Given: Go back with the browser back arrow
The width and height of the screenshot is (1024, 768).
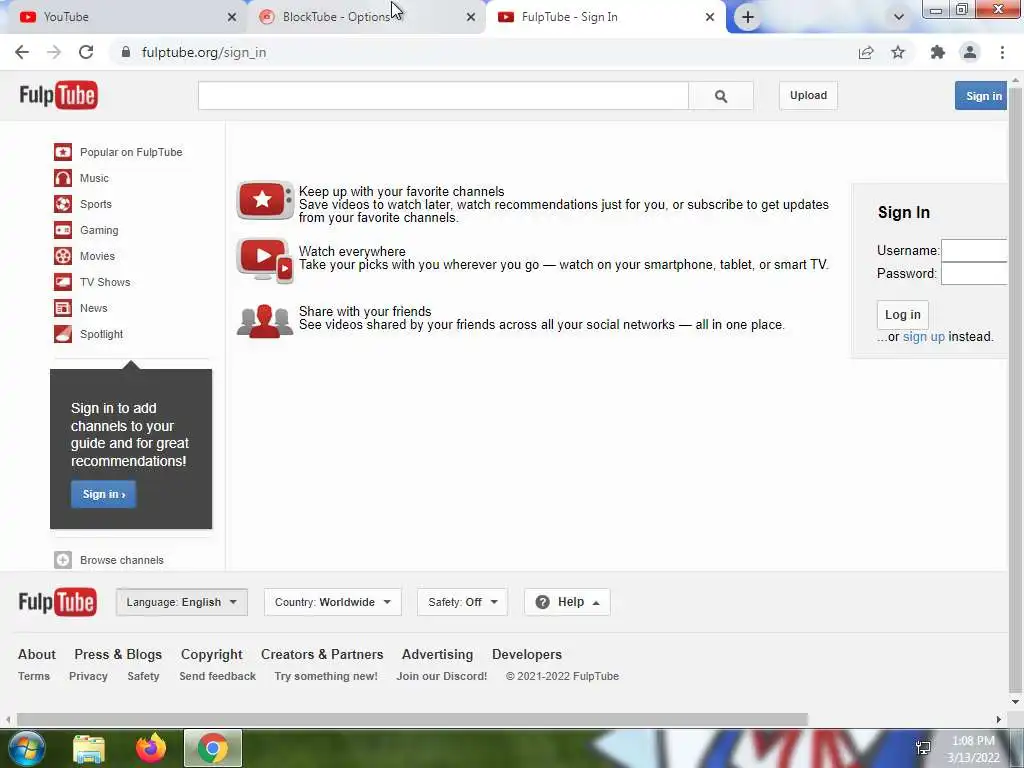Looking at the screenshot, I should (x=22, y=52).
